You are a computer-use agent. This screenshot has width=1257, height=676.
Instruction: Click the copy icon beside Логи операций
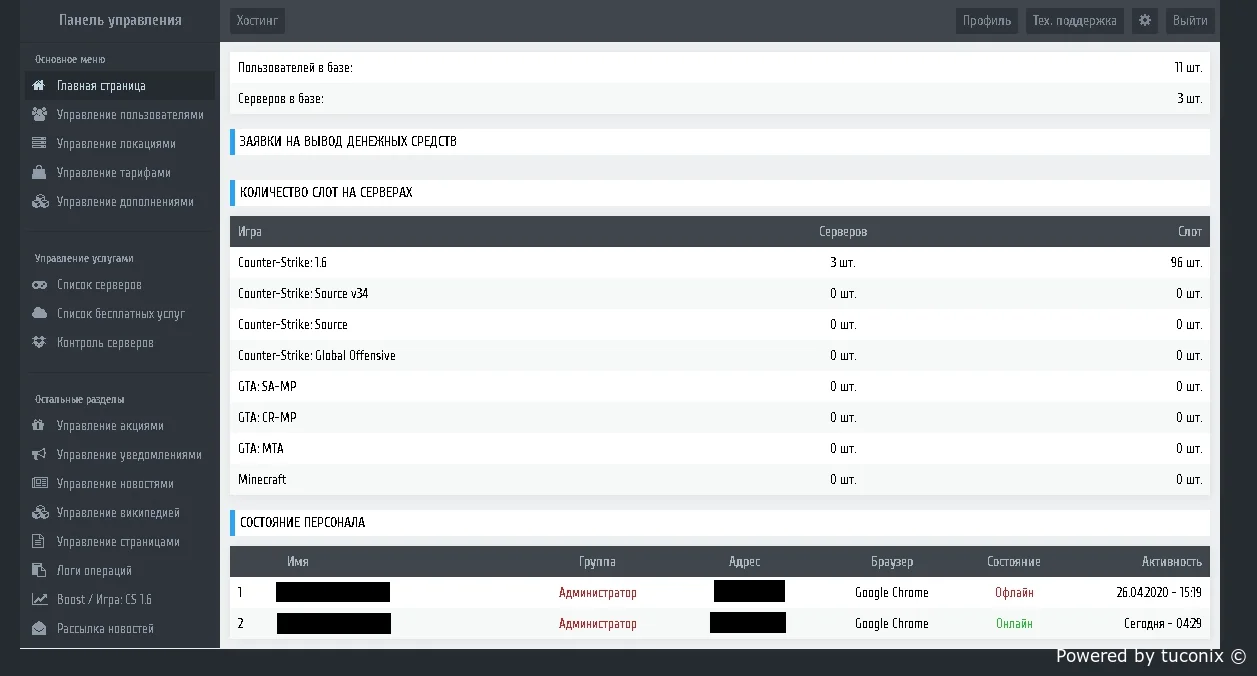click(x=39, y=571)
